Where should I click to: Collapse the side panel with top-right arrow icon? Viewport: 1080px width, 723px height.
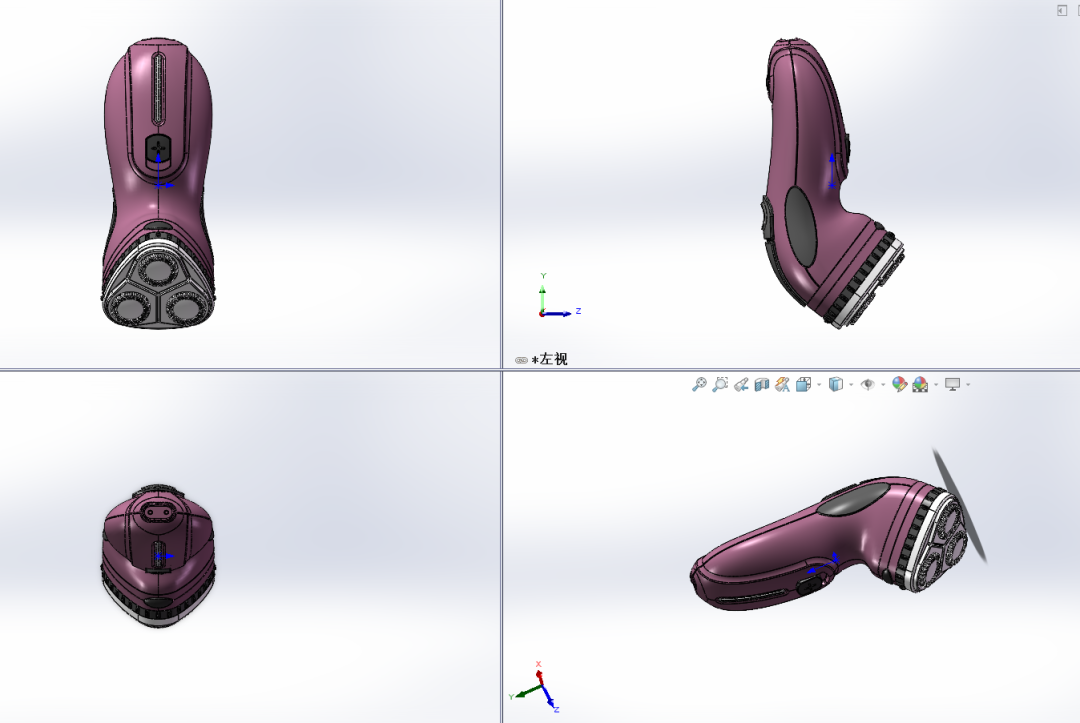pos(1061,10)
